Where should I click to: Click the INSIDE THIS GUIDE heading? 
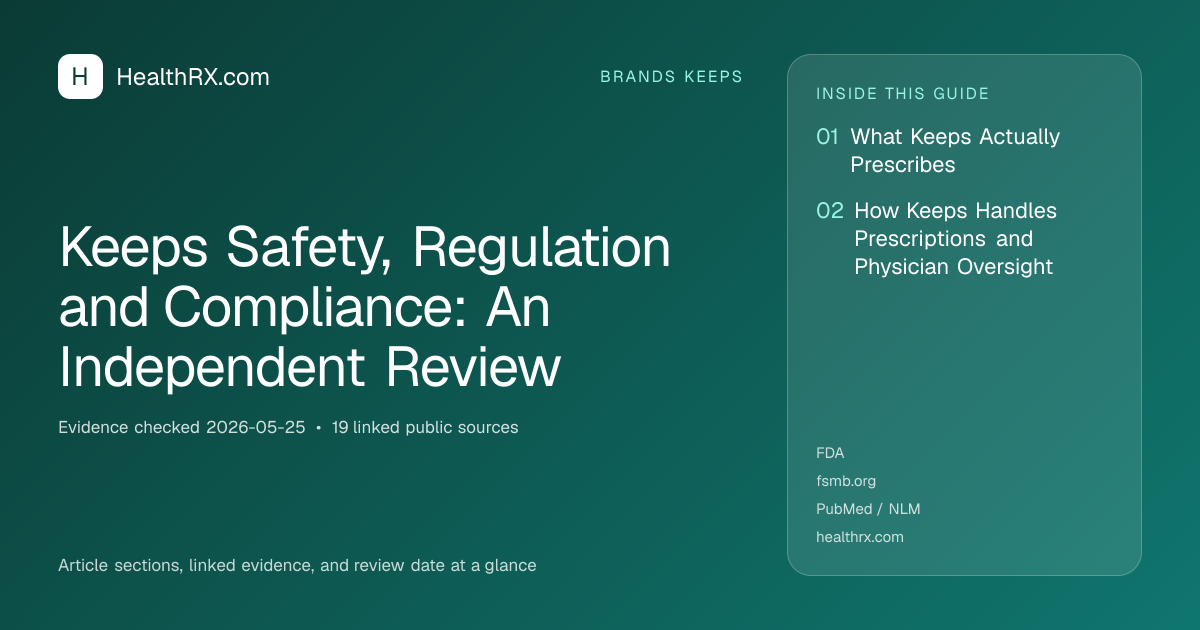[x=903, y=94]
